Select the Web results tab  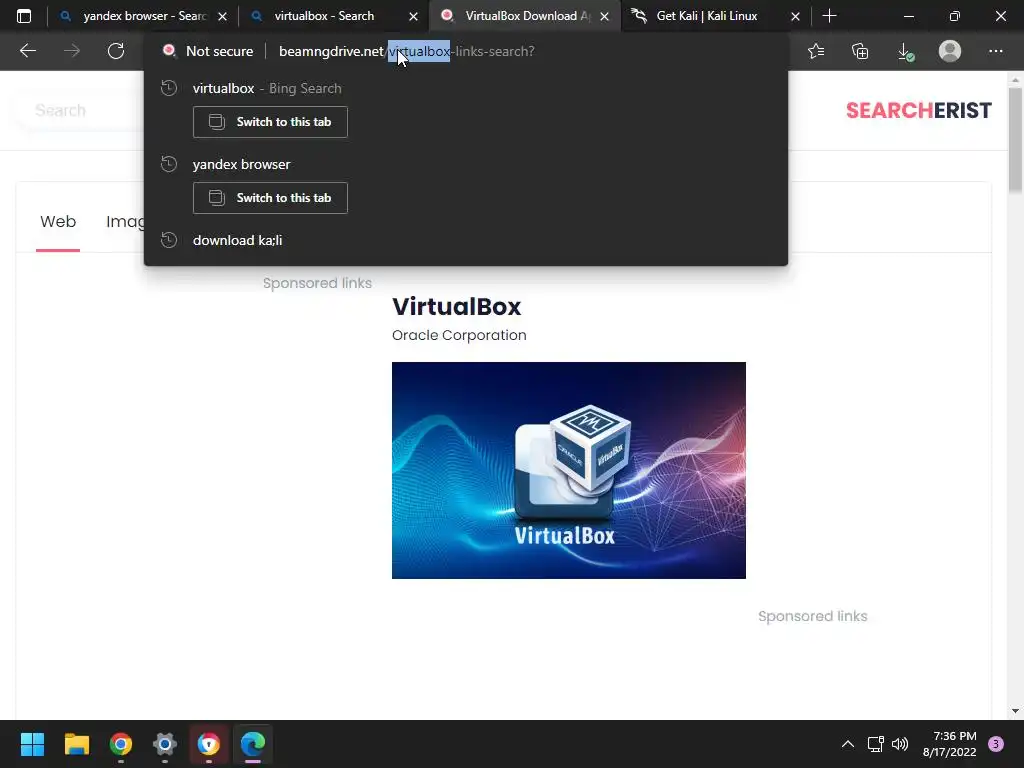[58, 222]
